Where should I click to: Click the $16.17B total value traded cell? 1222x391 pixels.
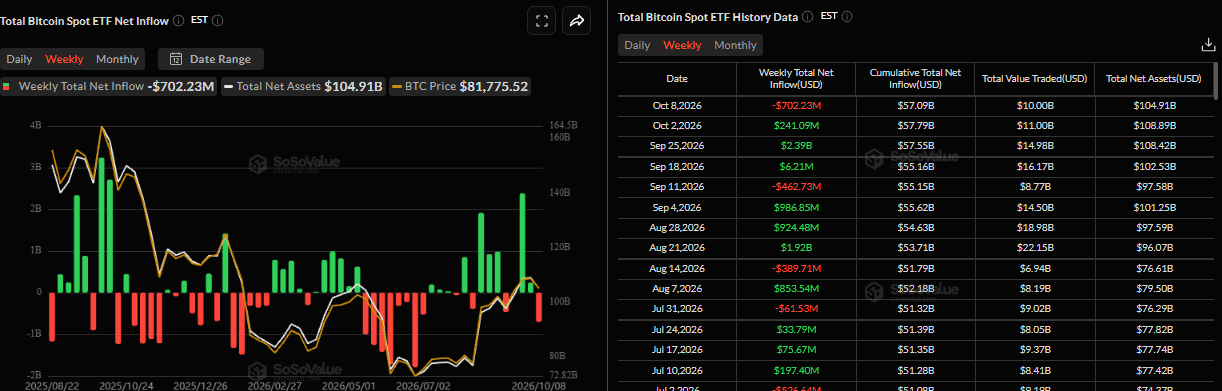(x=1034, y=166)
